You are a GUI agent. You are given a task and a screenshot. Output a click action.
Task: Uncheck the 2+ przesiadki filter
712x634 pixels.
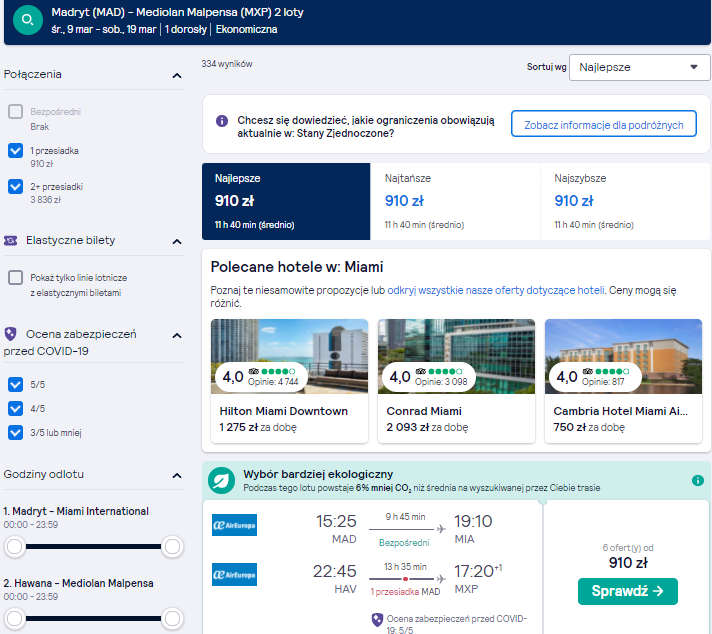tap(15, 187)
